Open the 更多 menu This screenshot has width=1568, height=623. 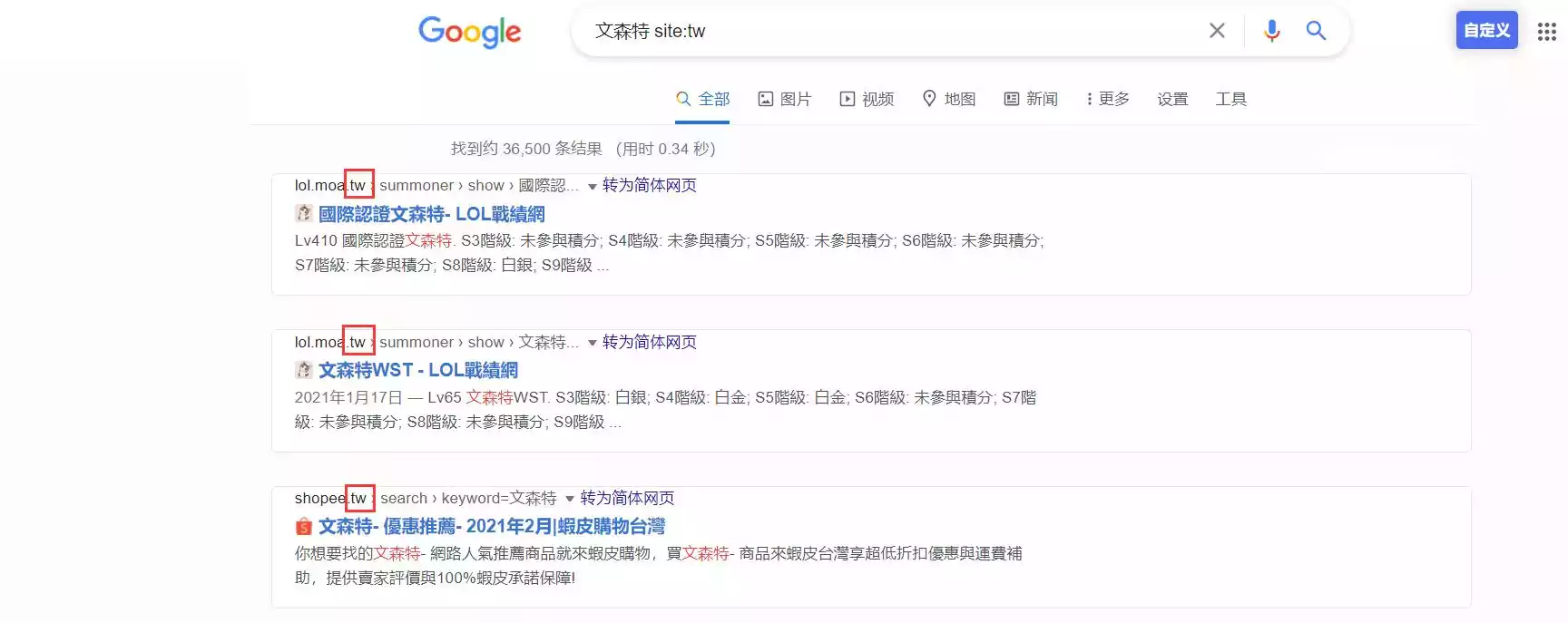click(x=1107, y=99)
